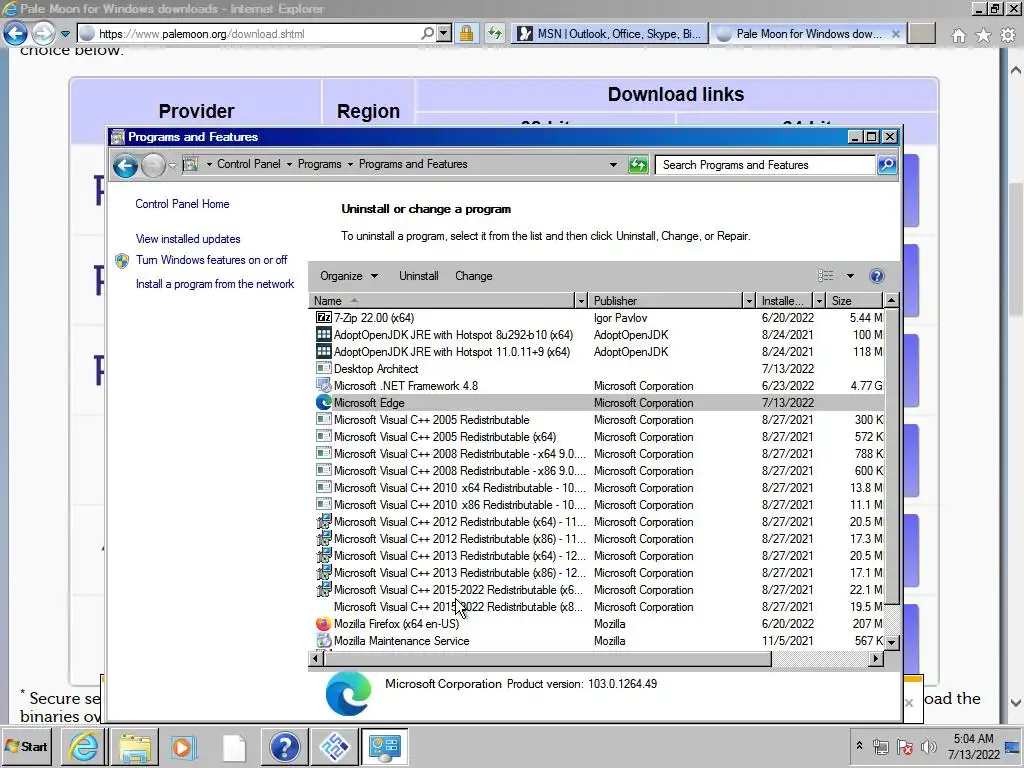Click the Desktop Architect program icon
The width and height of the screenshot is (1024, 768).
[x=323, y=369]
